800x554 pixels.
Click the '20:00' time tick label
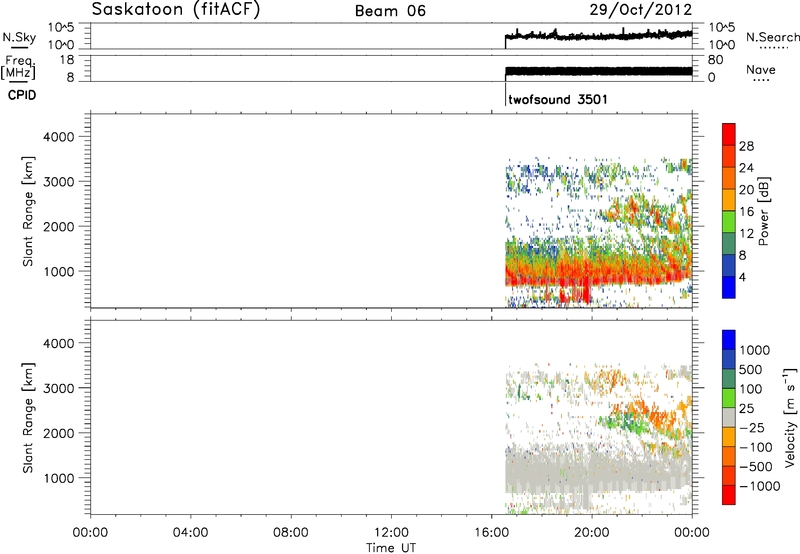point(592,533)
